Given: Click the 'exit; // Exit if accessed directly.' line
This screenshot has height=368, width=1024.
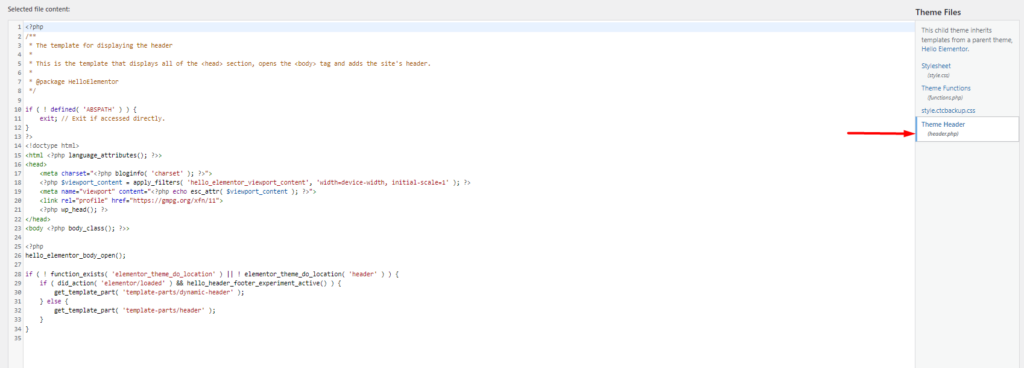Looking at the screenshot, I should pyautogui.click(x=103, y=119).
